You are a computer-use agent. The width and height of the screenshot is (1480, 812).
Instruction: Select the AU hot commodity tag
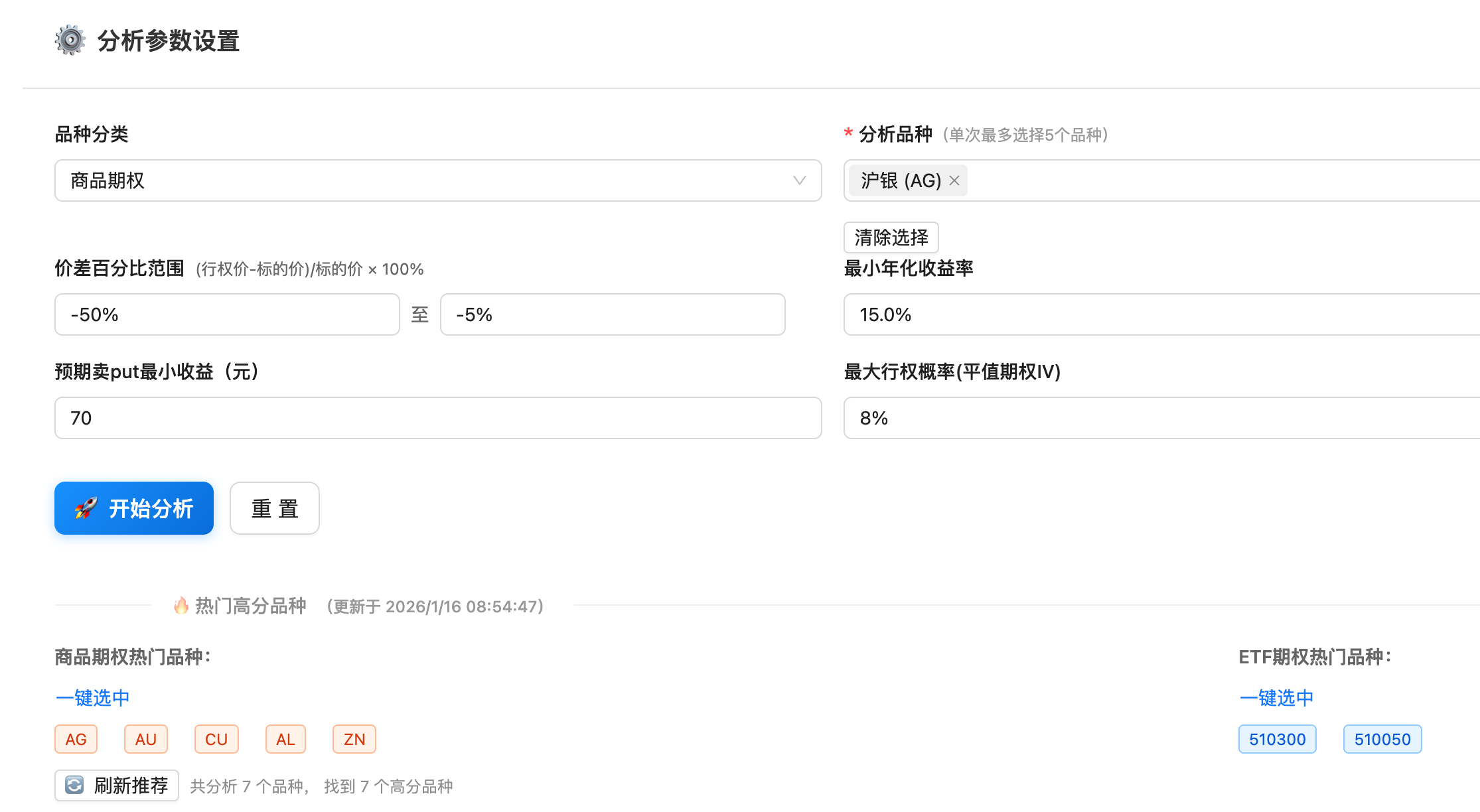(146, 739)
